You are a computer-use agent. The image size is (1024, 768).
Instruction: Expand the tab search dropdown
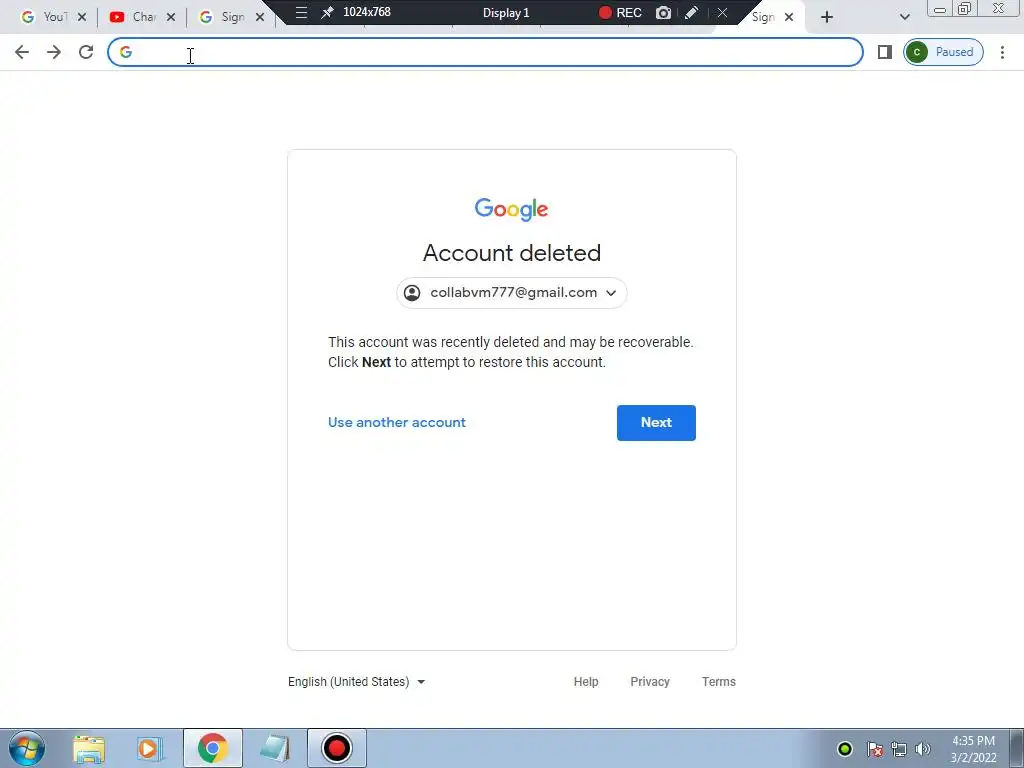click(x=904, y=17)
